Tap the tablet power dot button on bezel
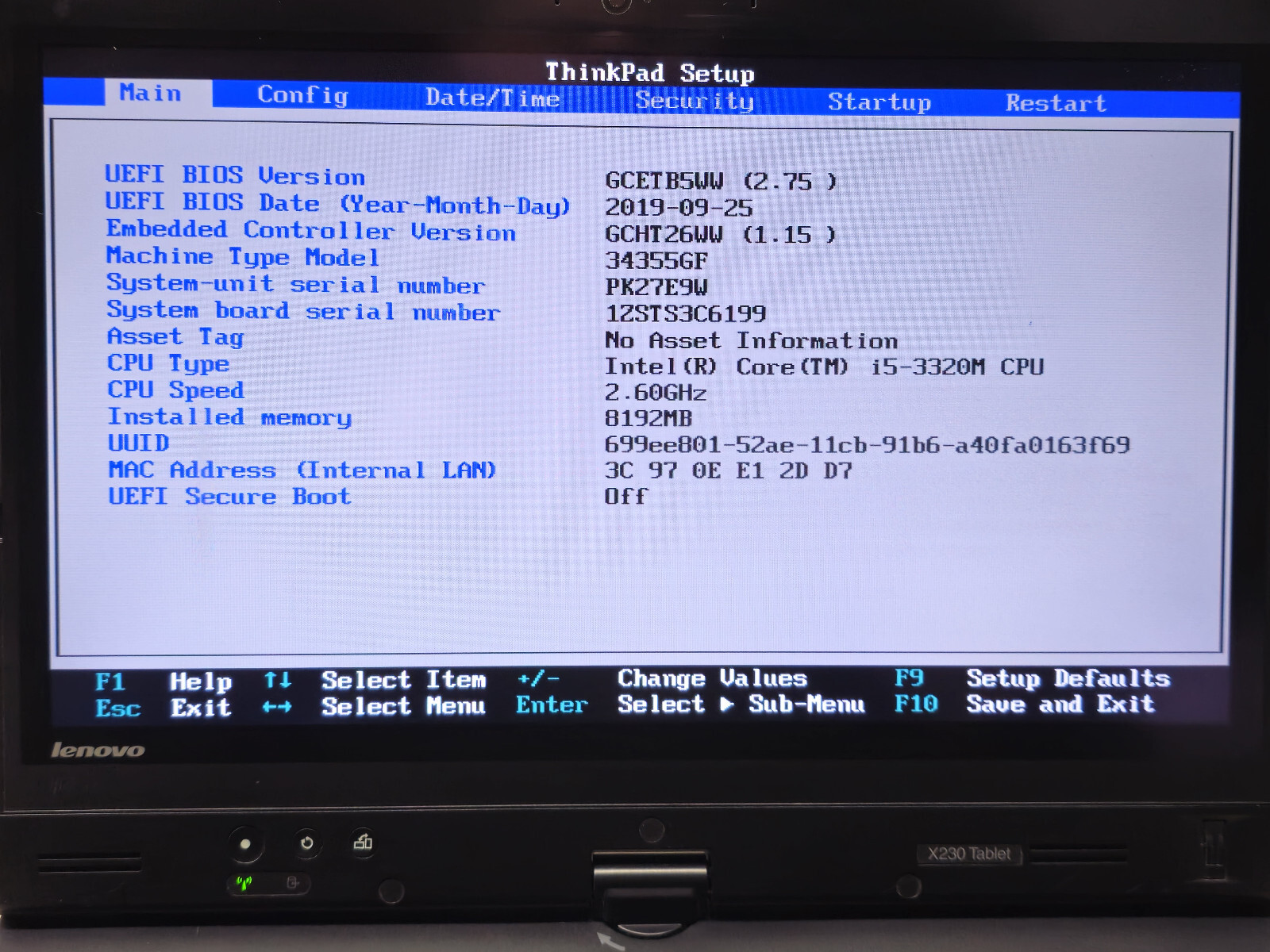Screen dimensions: 1270x952 (245, 844)
